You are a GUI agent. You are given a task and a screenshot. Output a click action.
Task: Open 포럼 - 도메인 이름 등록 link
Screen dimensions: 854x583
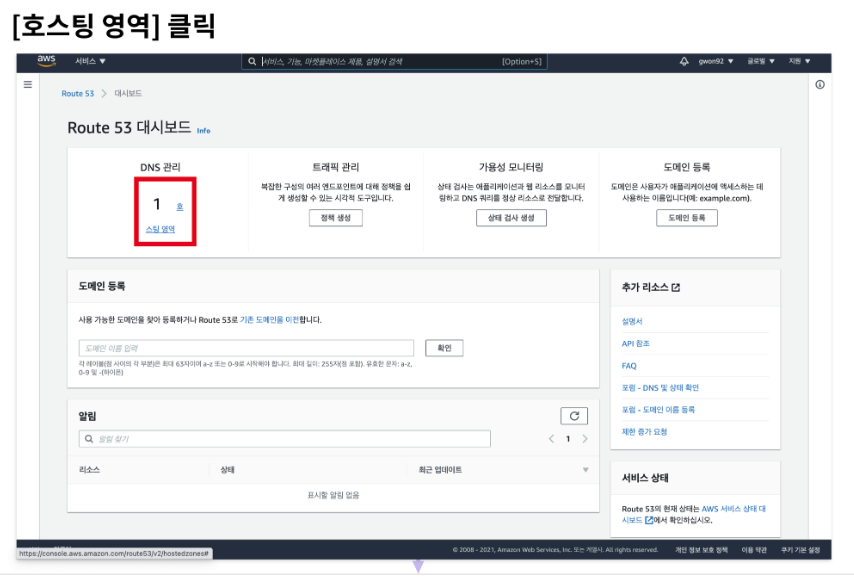click(658, 409)
